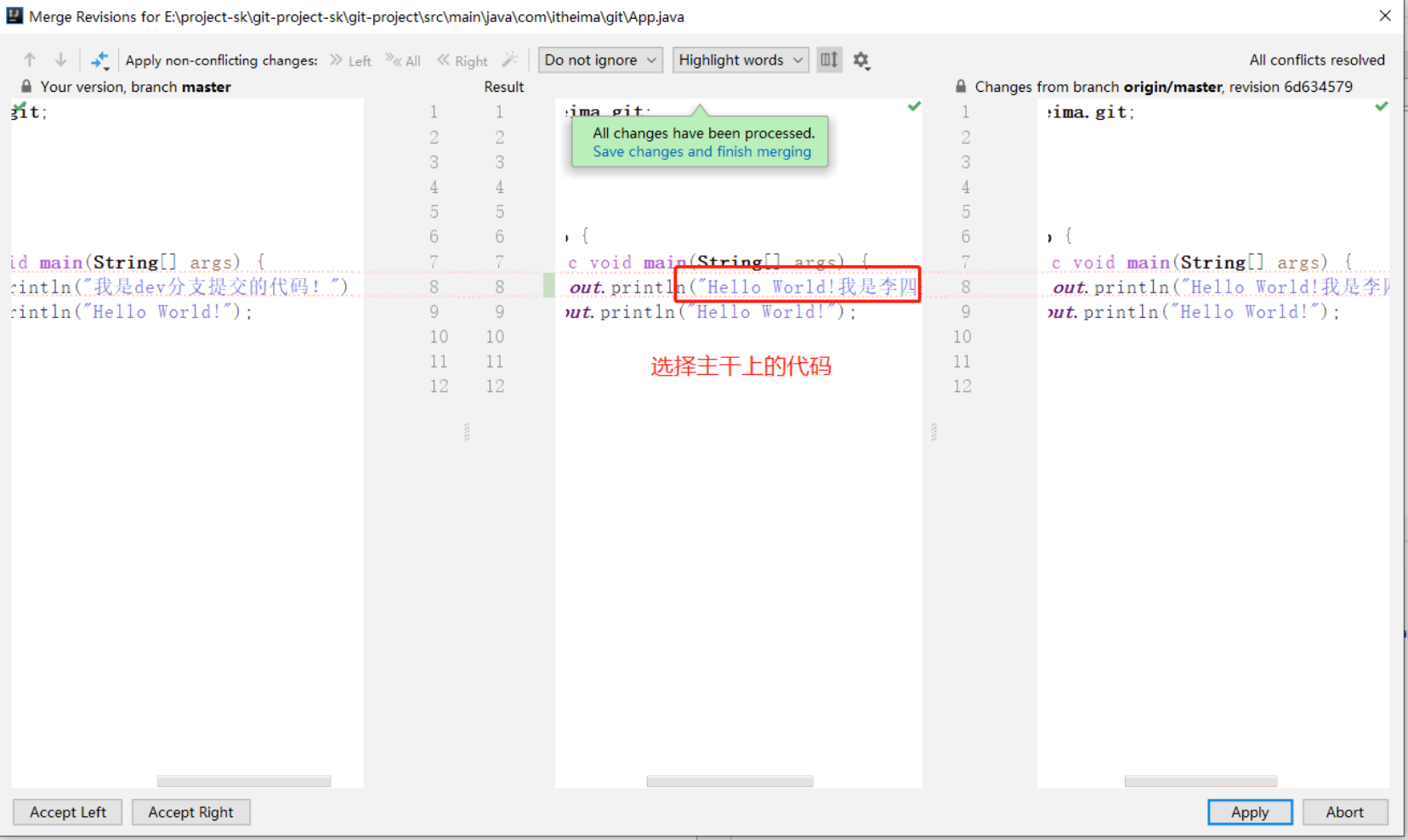Close the Merge Revisions dialog
This screenshot has width=1408, height=840.
pos(1385,16)
